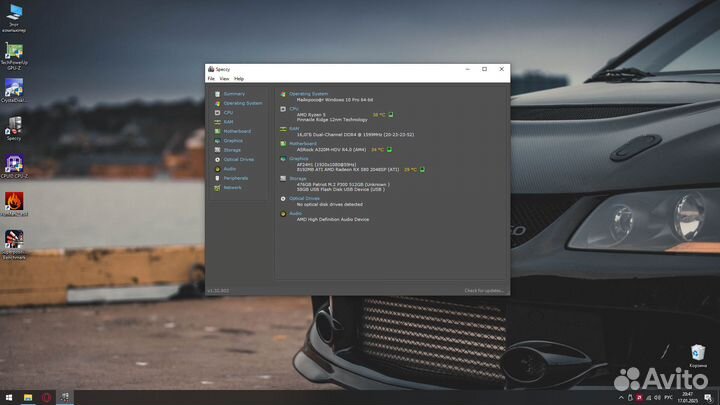Viewport: 720px width, 405px height.
Task: Click the Windows Start button
Action: tap(9, 397)
